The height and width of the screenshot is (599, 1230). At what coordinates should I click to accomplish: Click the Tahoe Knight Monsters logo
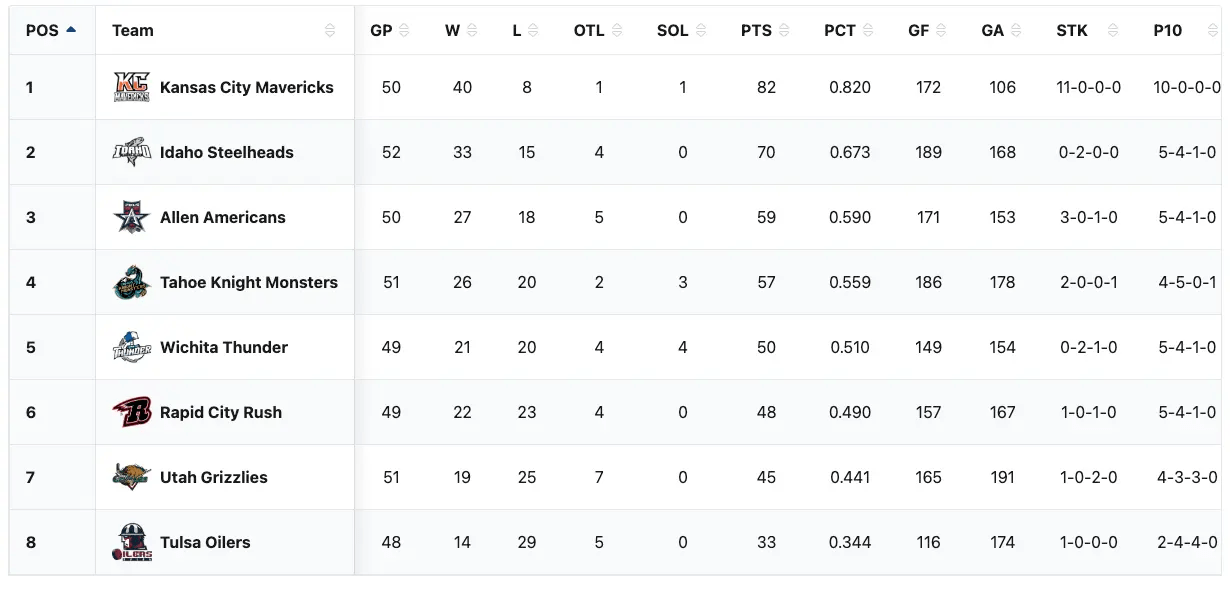coord(132,282)
